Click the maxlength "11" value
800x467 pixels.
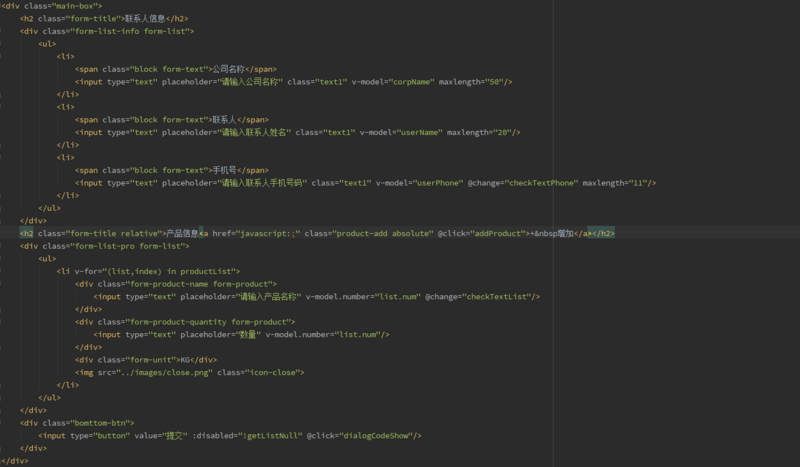[x=638, y=183]
